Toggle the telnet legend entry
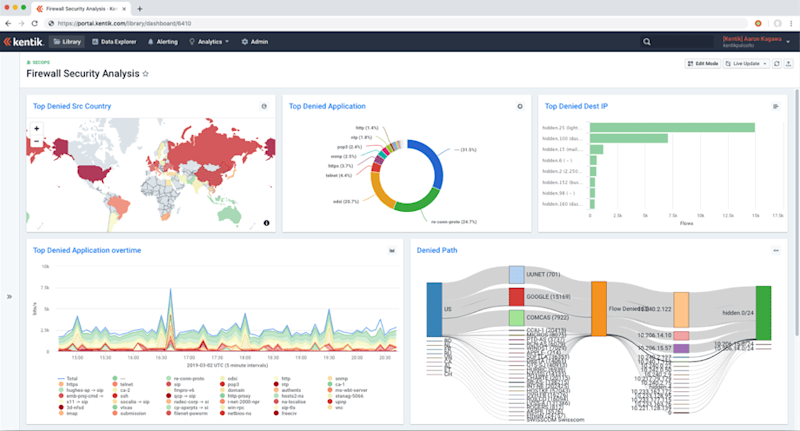800x431 pixels. (123, 384)
